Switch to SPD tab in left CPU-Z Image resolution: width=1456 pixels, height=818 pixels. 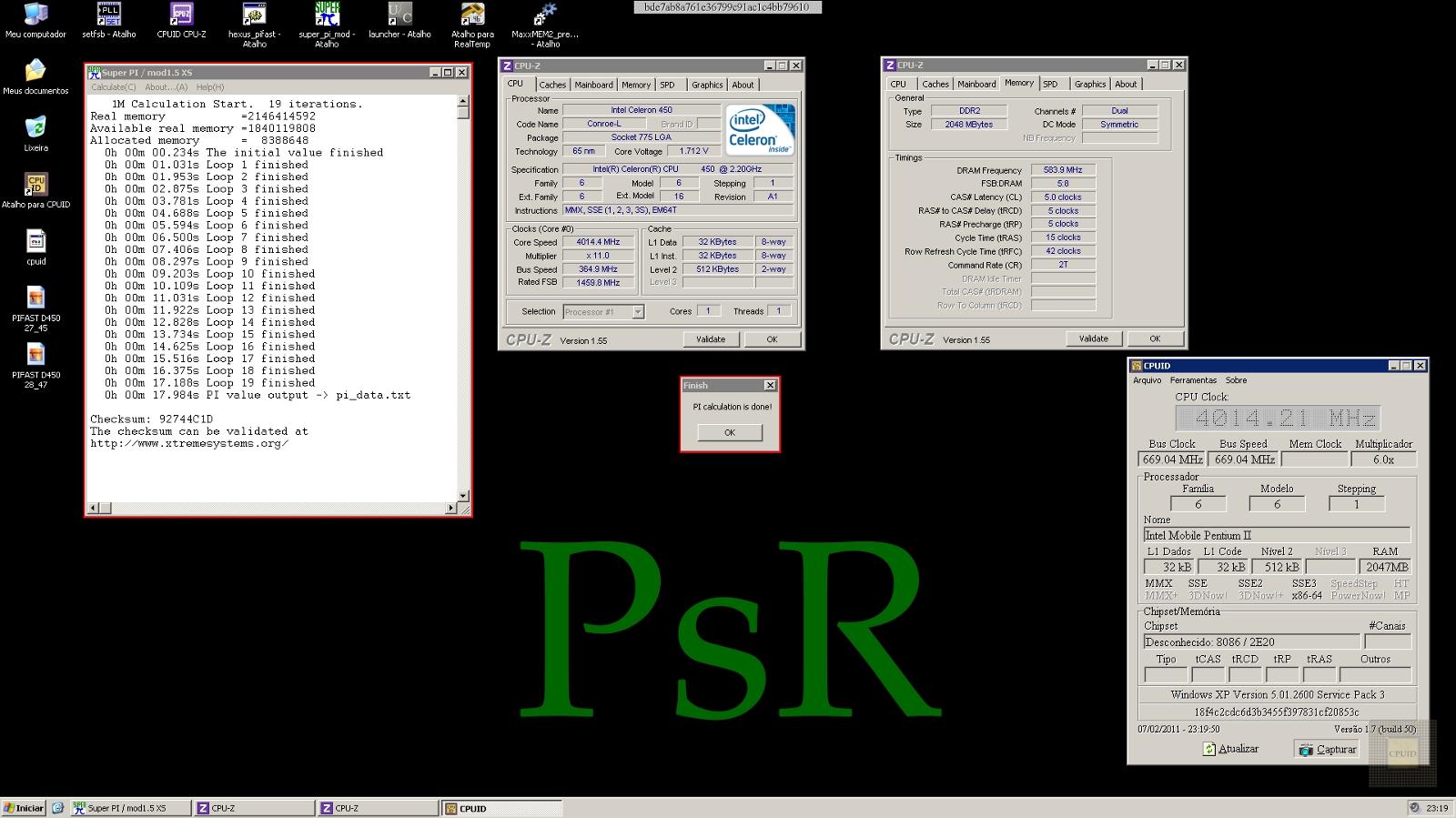coord(668,85)
